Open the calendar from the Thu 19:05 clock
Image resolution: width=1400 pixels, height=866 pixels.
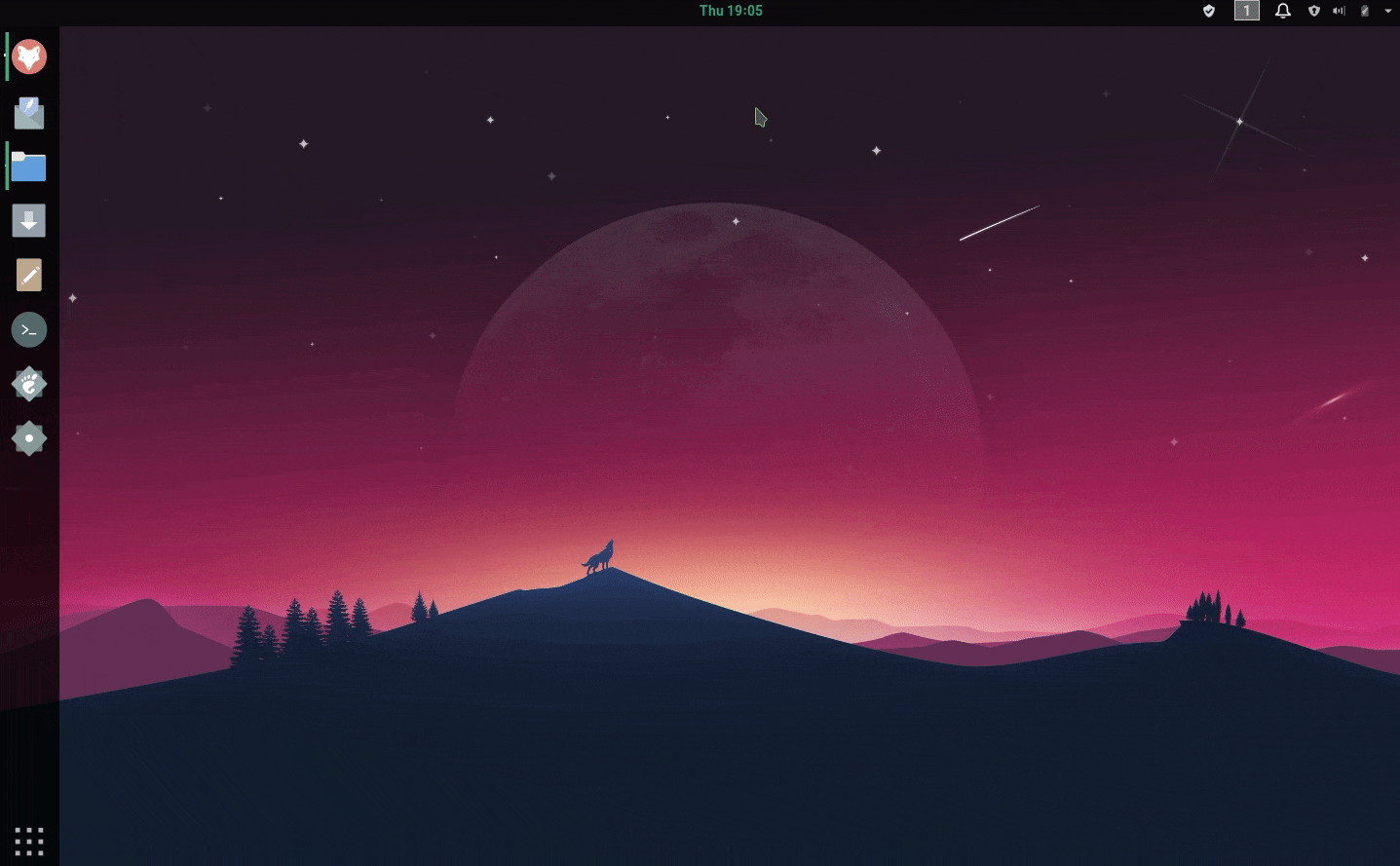point(731,11)
